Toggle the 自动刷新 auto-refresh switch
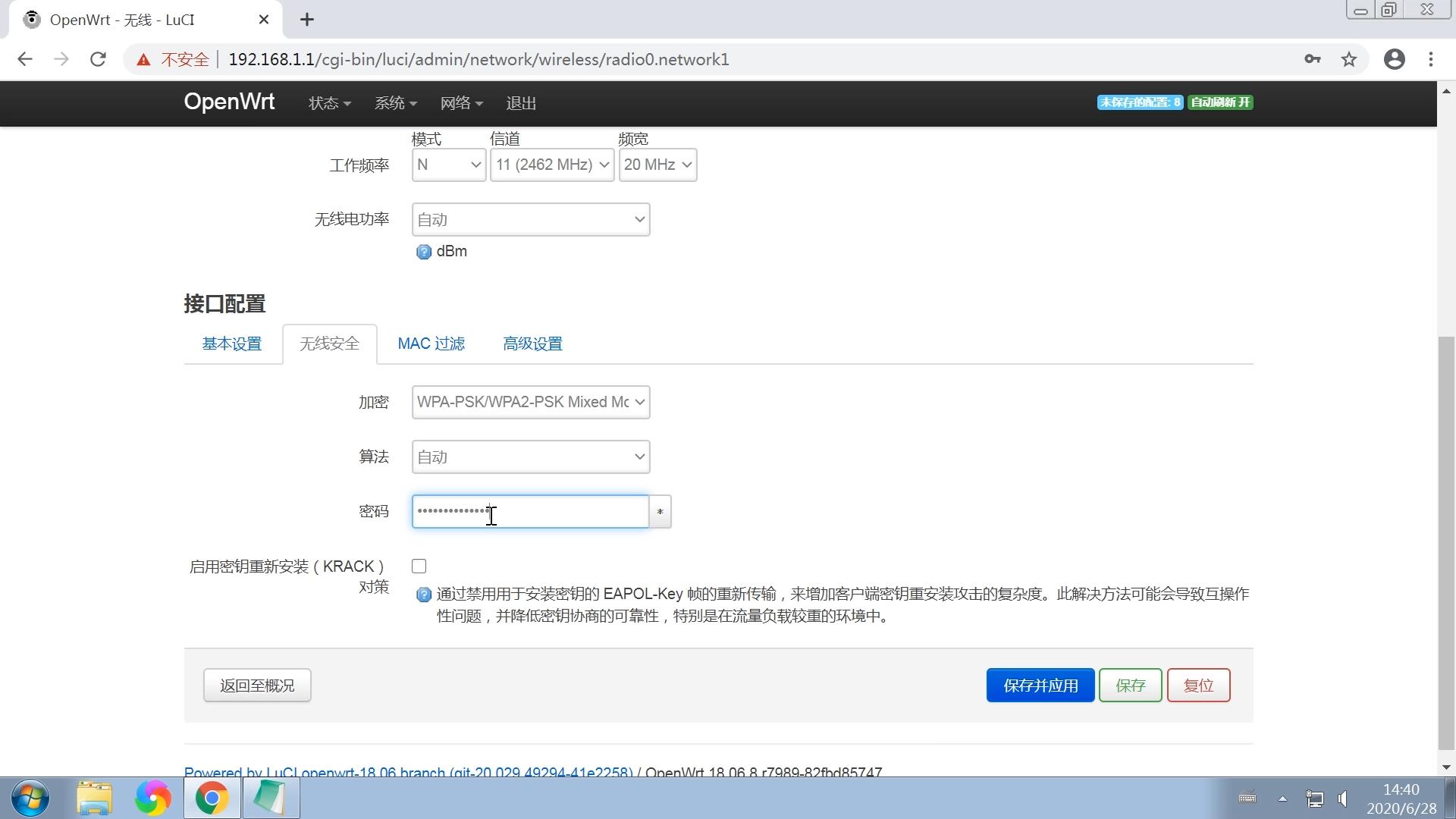Viewport: 1456px width, 819px height. [1219, 102]
